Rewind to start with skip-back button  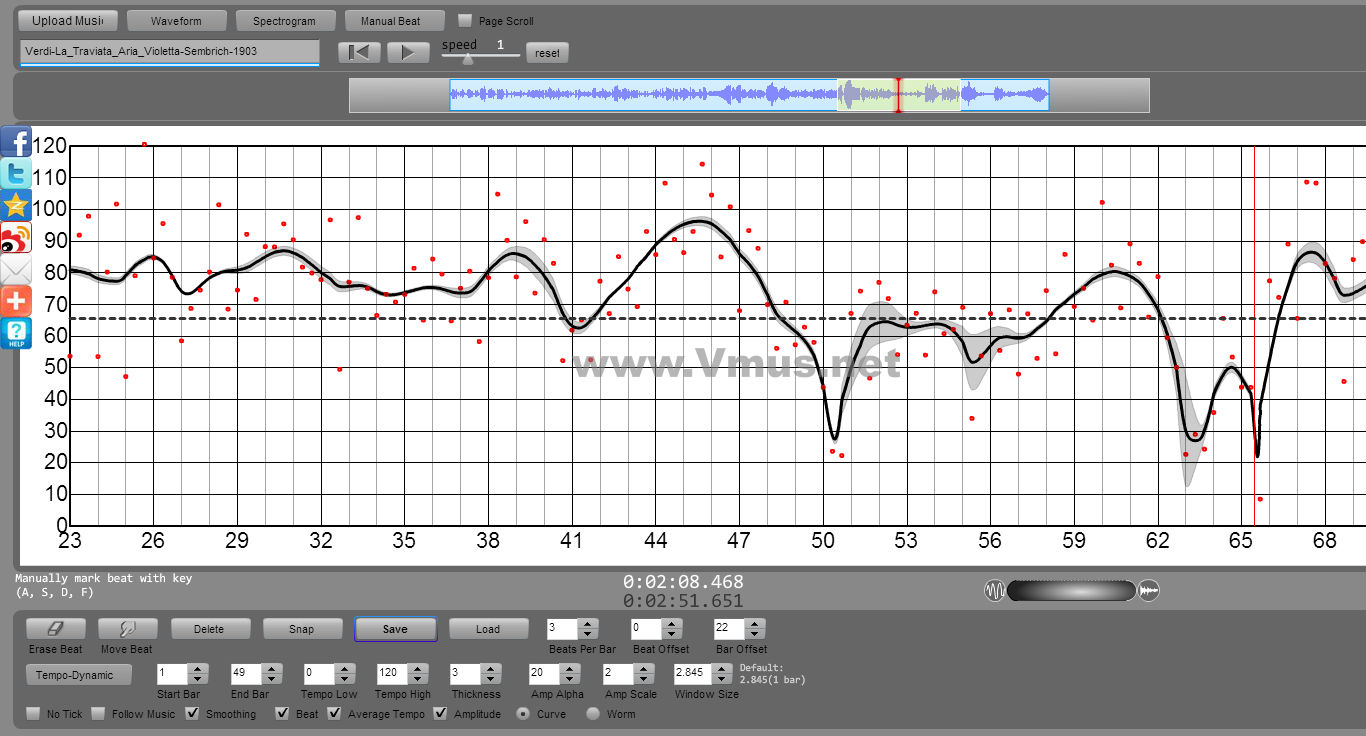point(359,53)
